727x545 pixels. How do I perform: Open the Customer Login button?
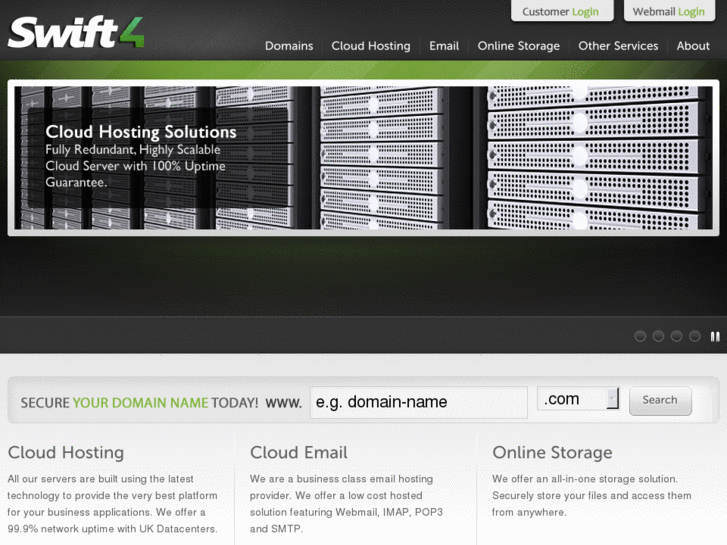click(562, 11)
